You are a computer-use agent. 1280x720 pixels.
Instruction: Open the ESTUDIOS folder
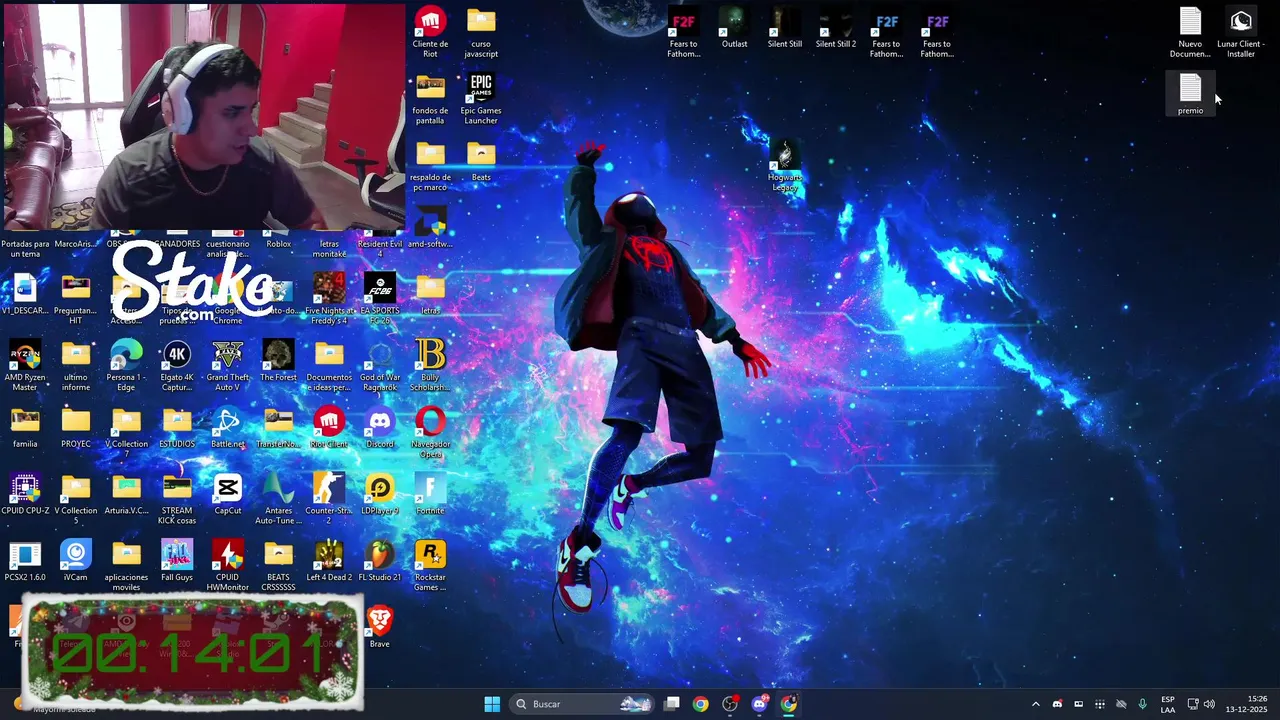[177, 428]
